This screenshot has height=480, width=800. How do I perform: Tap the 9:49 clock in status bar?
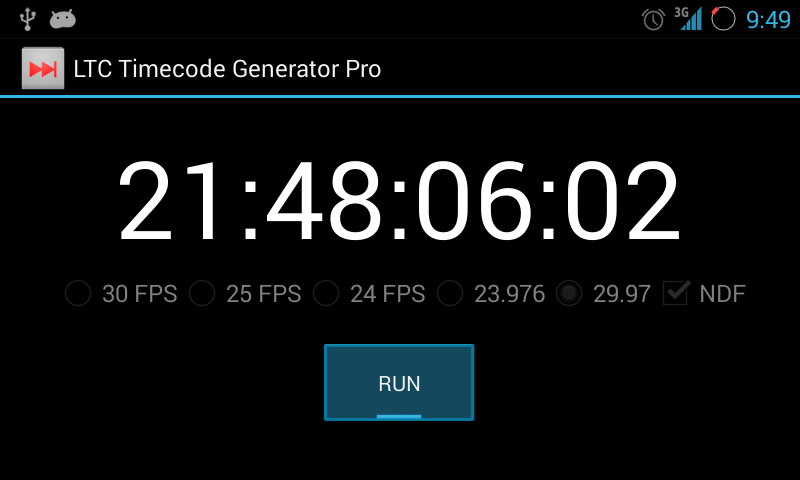coord(768,20)
